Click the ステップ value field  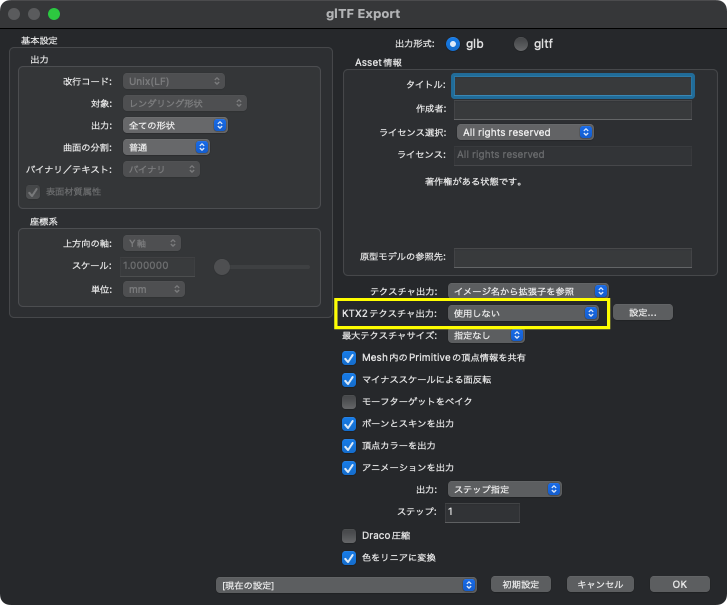pyautogui.click(x=482, y=512)
